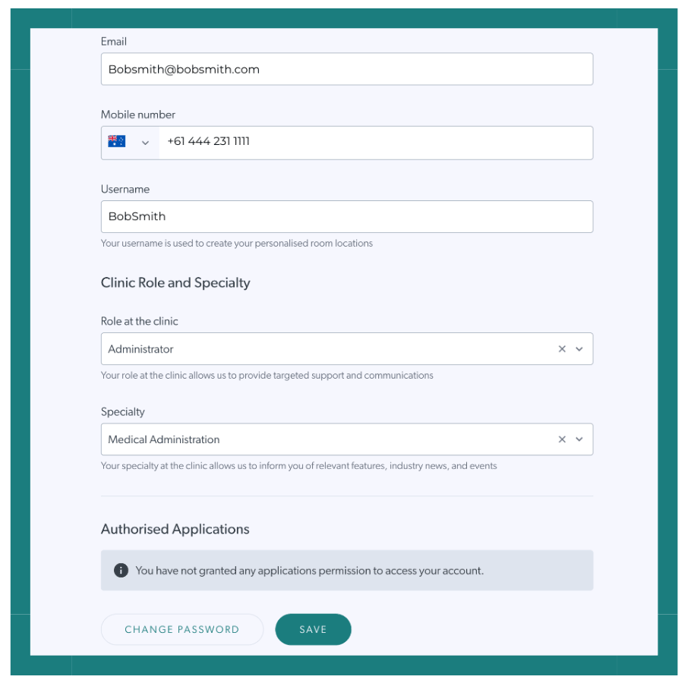The height and width of the screenshot is (686, 688).
Task: Focus the Email input field
Action: click(347, 69)
